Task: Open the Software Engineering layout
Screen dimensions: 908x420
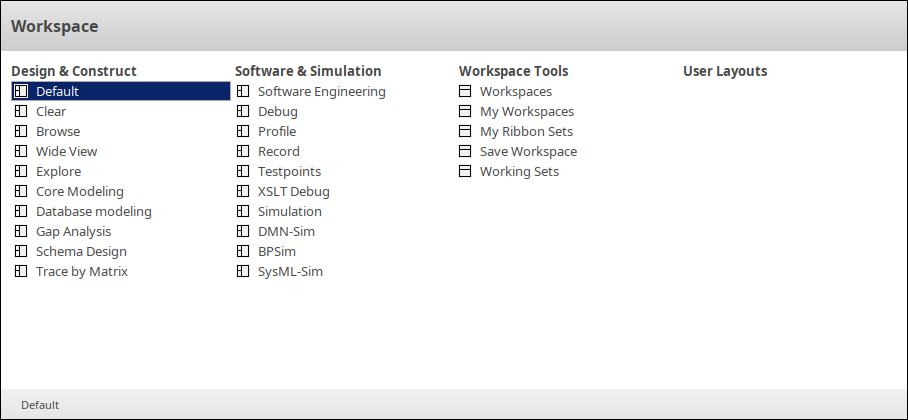Action: pos(321,92)
